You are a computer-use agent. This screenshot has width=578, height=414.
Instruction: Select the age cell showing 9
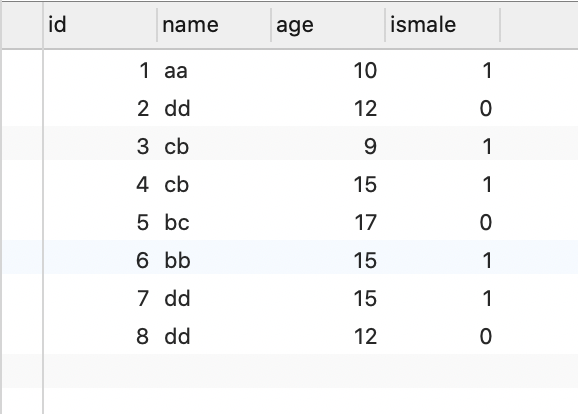(328, 146)
